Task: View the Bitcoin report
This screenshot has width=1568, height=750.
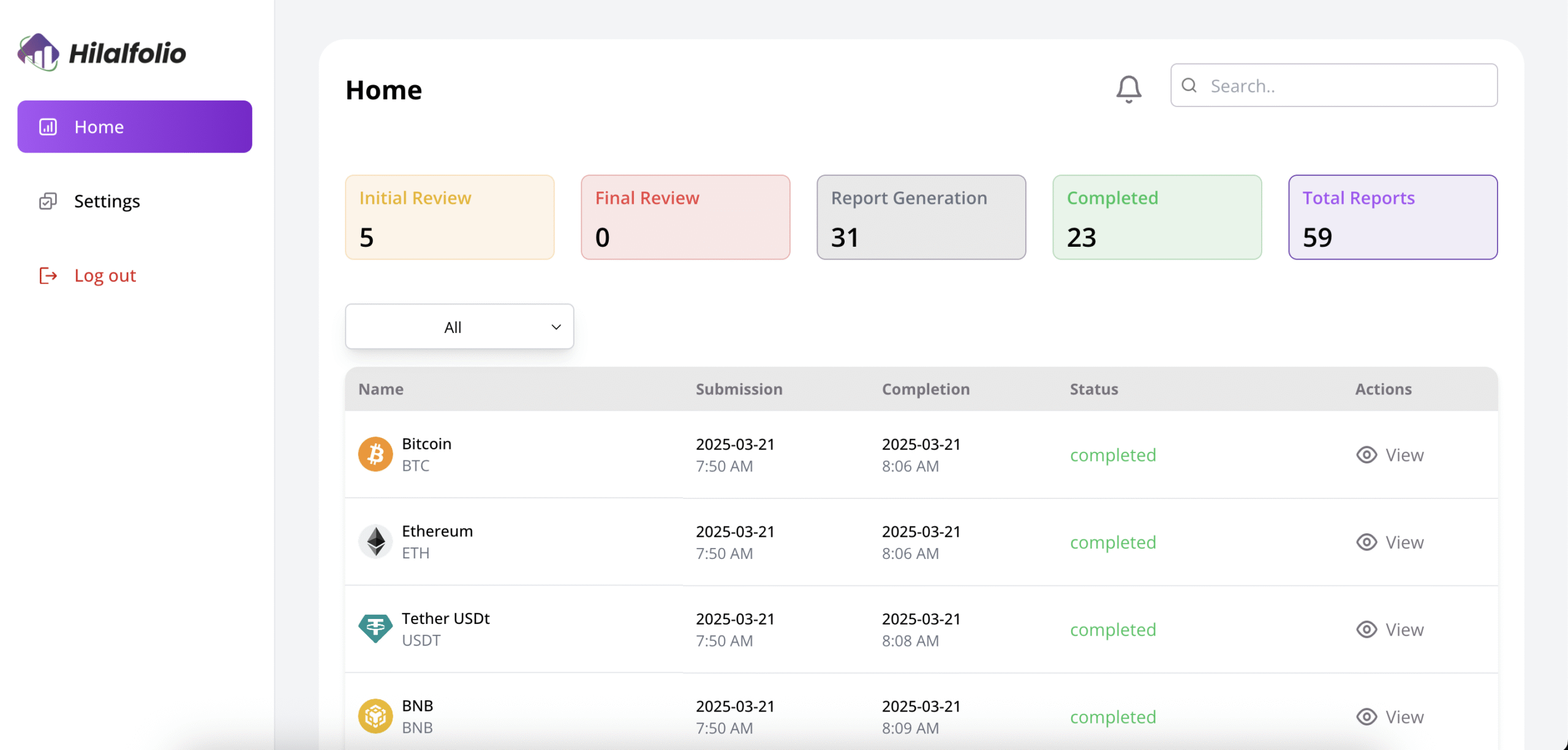Action: coord(1390,455)
